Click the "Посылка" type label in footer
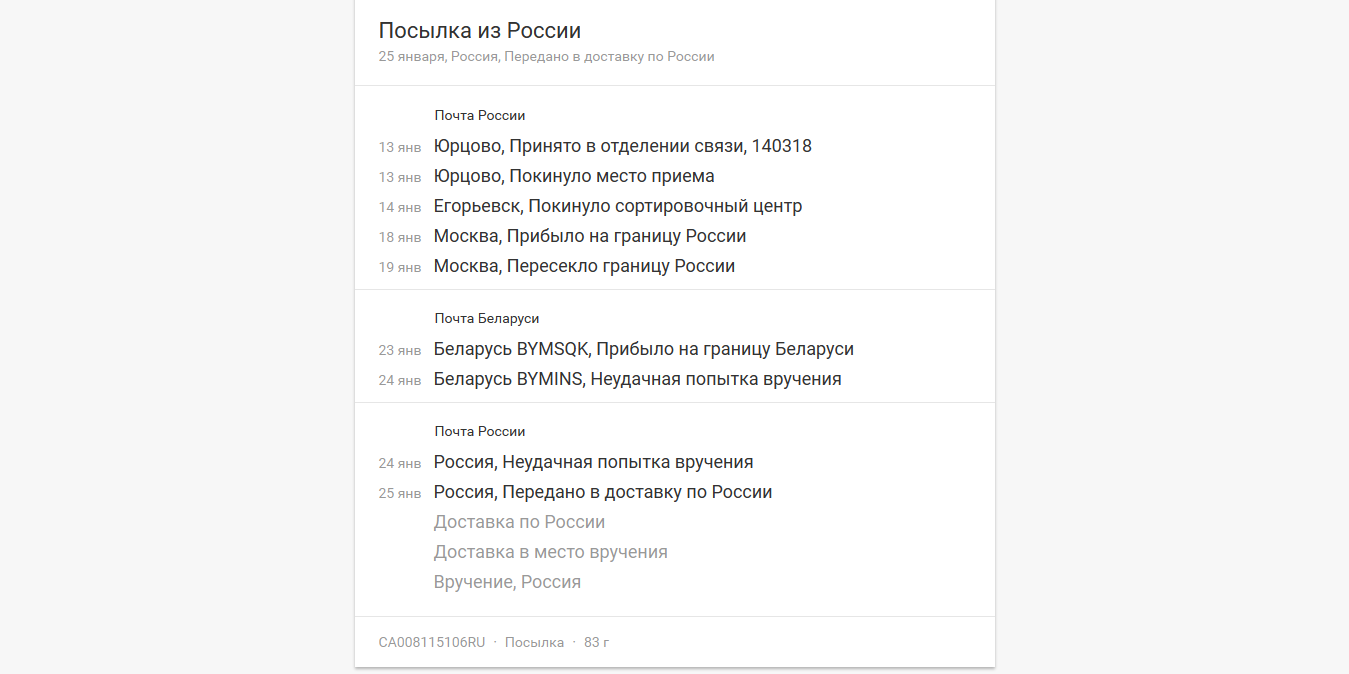 tap(534, 642)
